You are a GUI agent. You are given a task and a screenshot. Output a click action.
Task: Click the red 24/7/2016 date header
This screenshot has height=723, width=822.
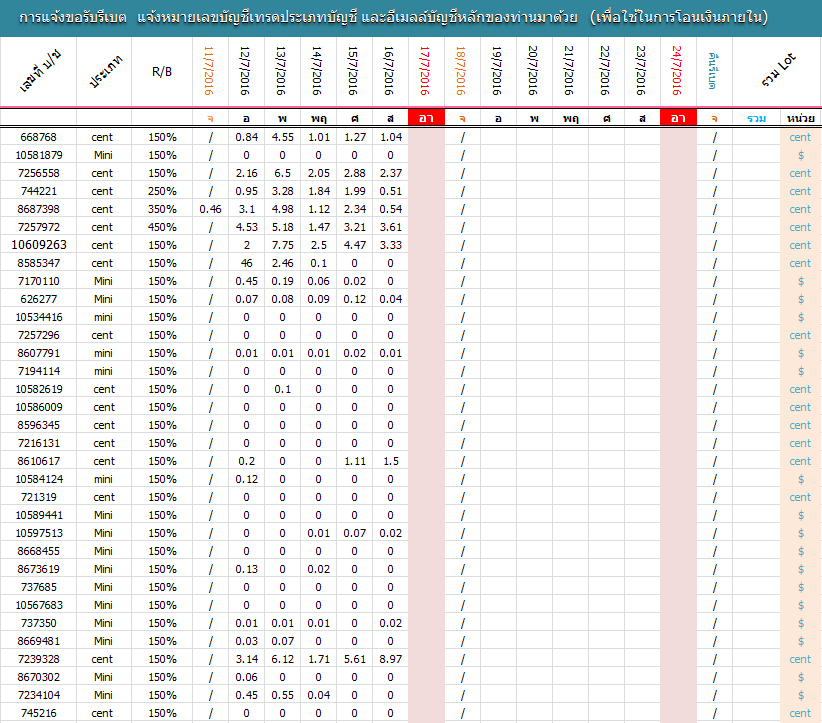click(x=678, y=72)
